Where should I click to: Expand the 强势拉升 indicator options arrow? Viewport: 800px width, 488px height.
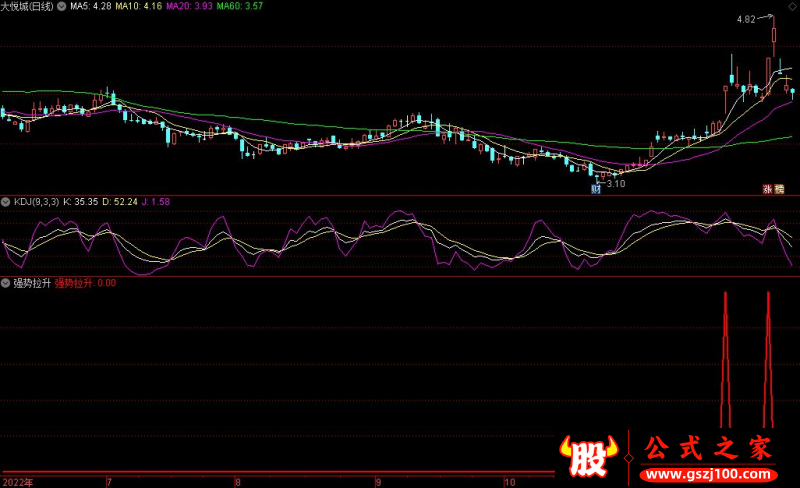point(6,283)
